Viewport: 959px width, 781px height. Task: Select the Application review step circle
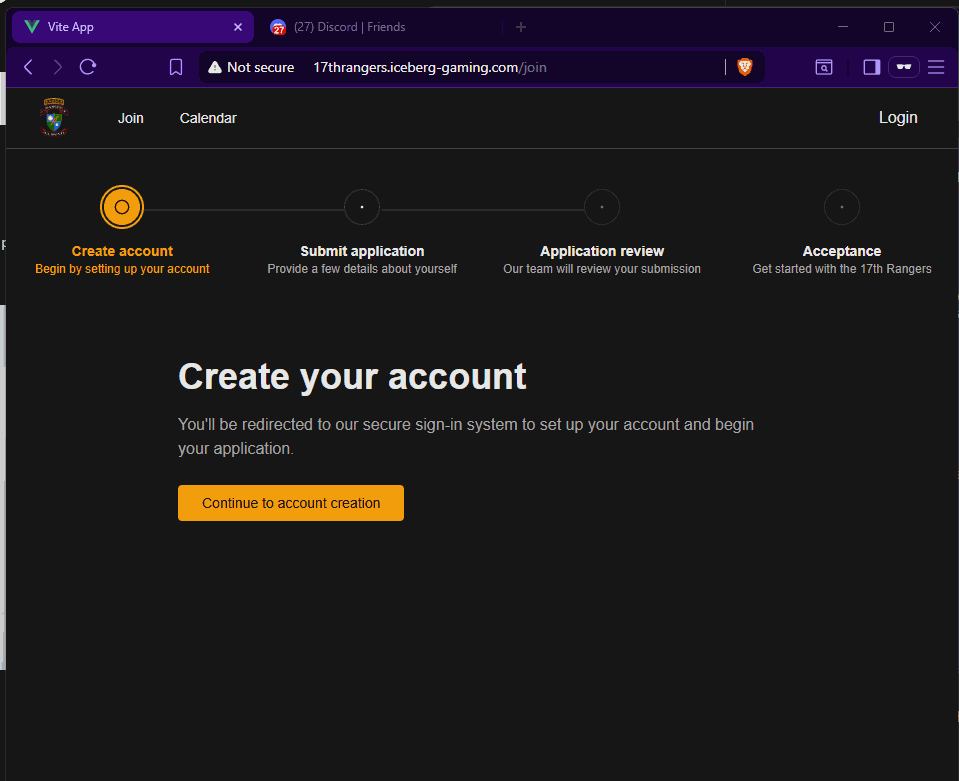click(x=602, y=207)
